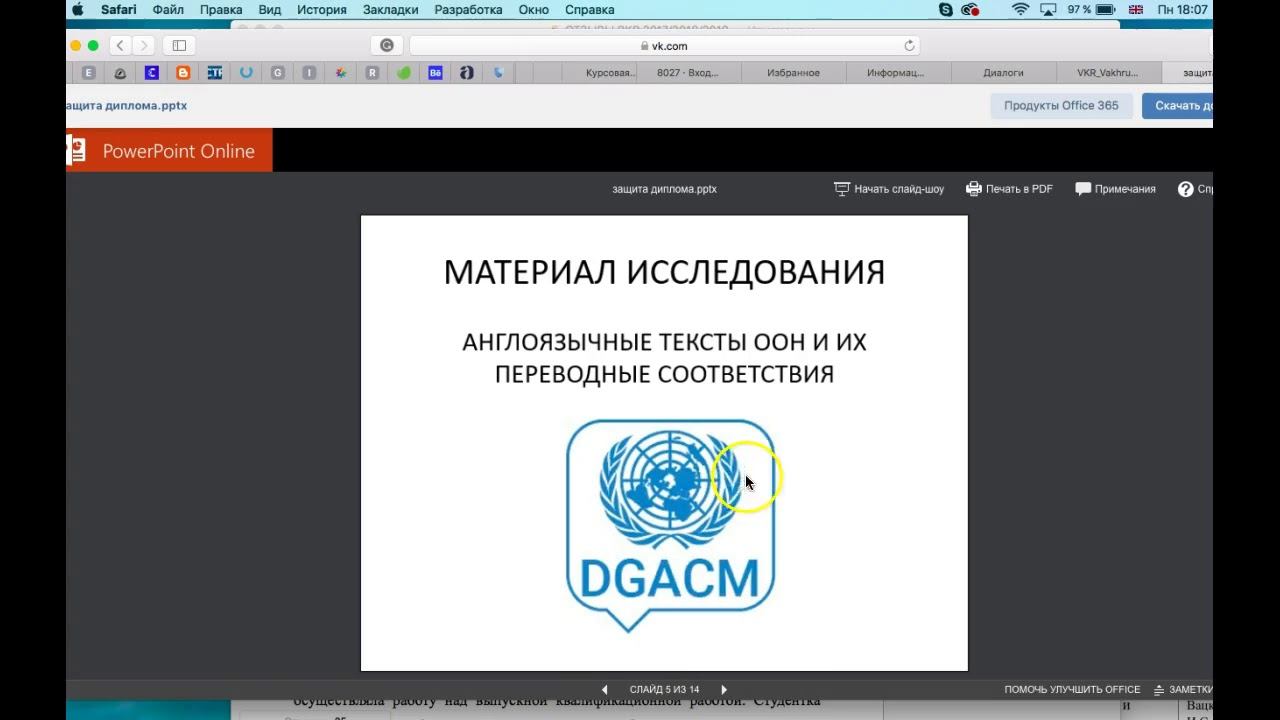This screenshot has width=1280, height=720.
Task: Click the Skype icon in the menu bar
Action: tap(946, 10)
